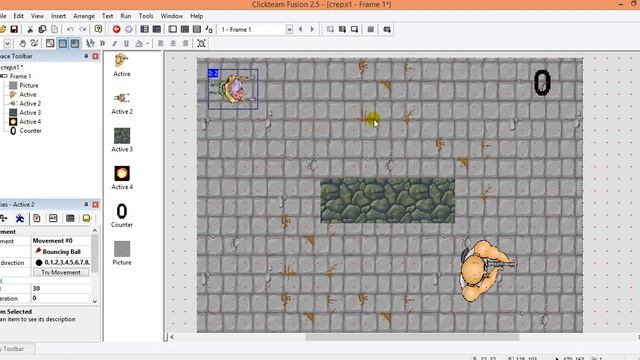Click the Redo arrow icon

click(83, 29)
